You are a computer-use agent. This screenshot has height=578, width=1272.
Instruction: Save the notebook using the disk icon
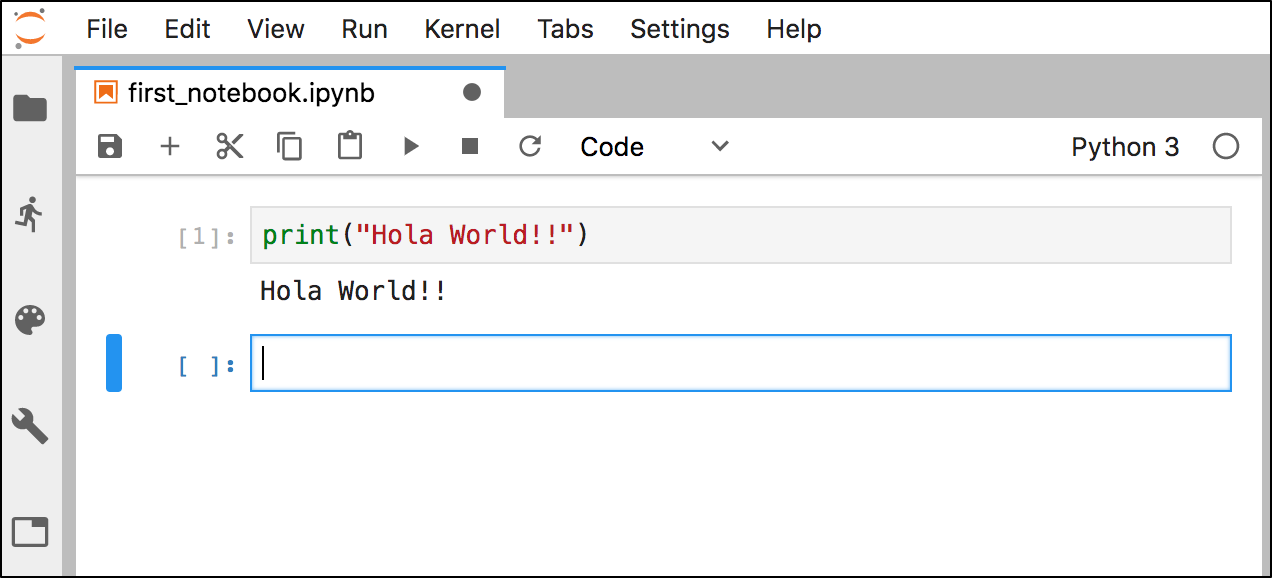click(110, 146)
